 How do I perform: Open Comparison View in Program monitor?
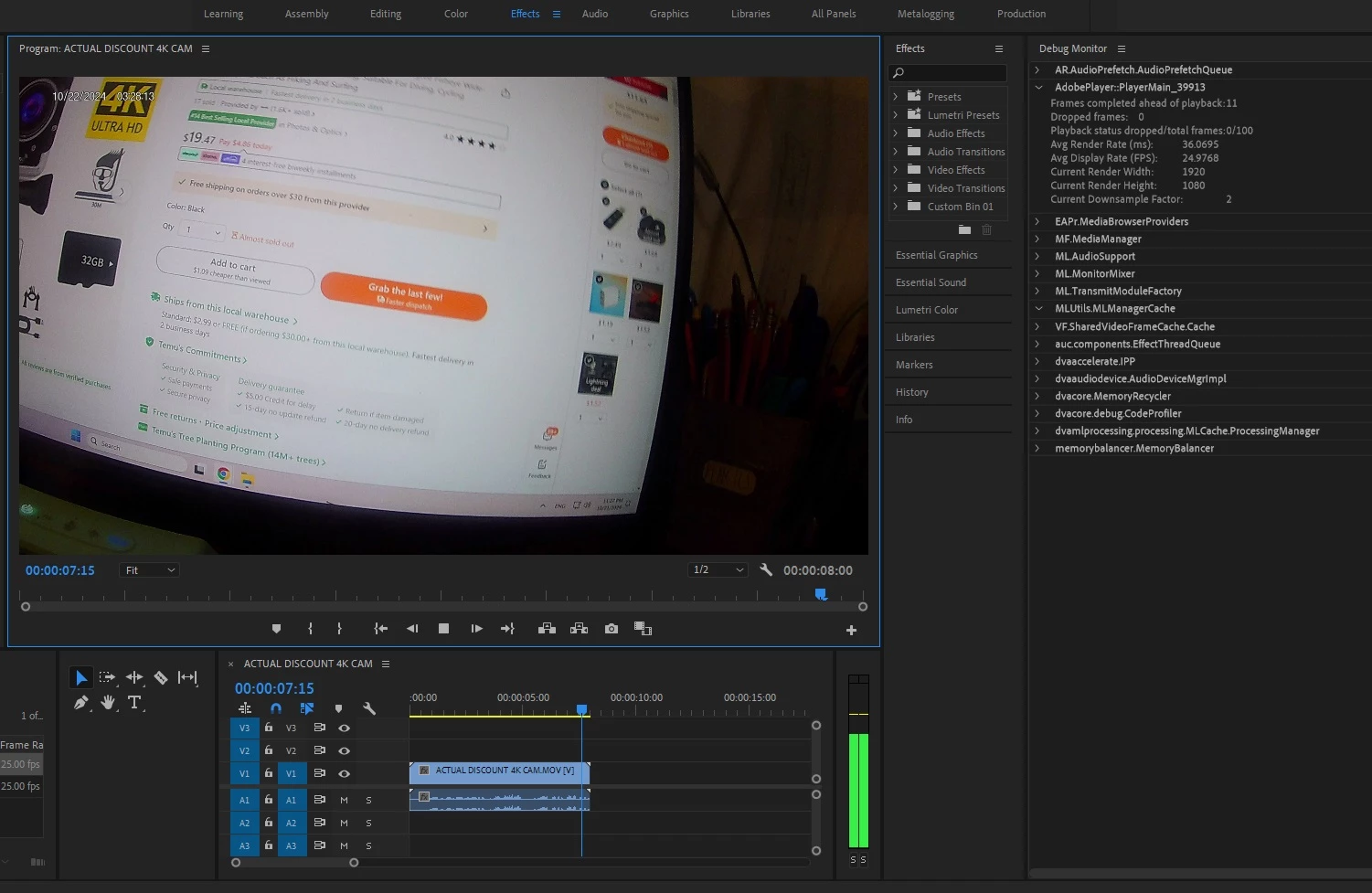(x=643, y=629)
